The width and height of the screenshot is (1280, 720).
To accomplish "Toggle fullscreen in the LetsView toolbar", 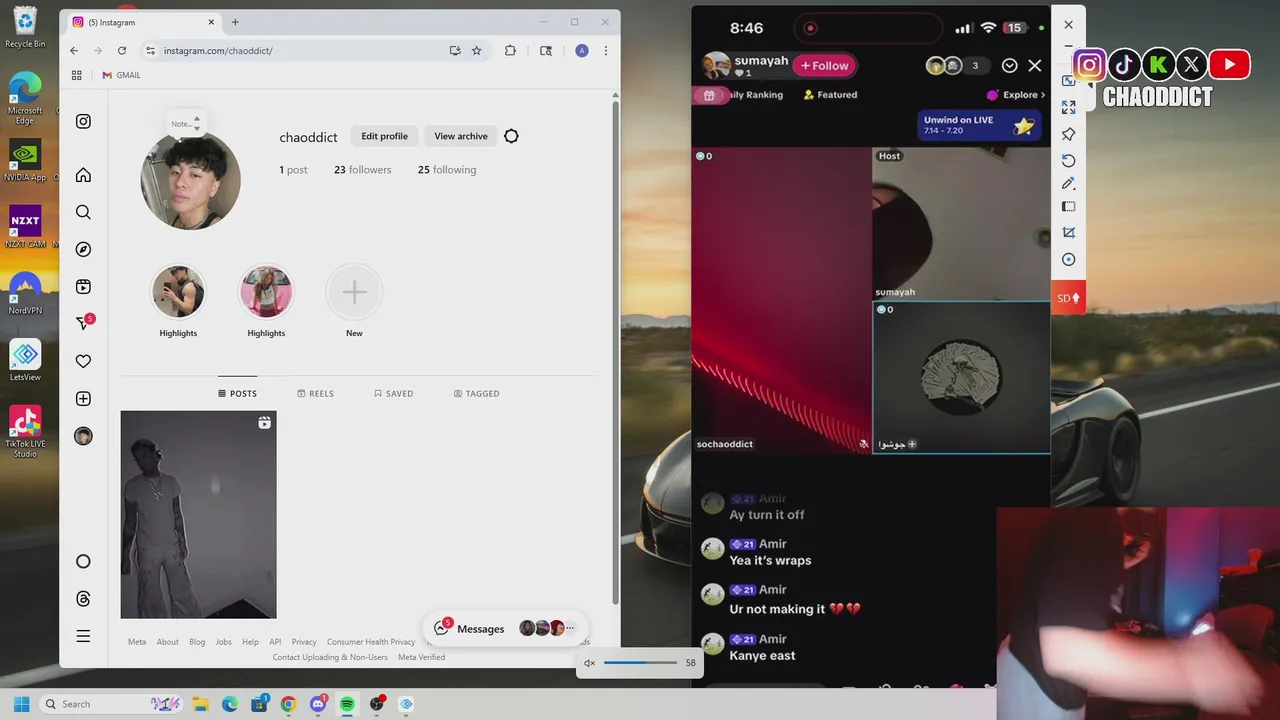I will 1068,107.
